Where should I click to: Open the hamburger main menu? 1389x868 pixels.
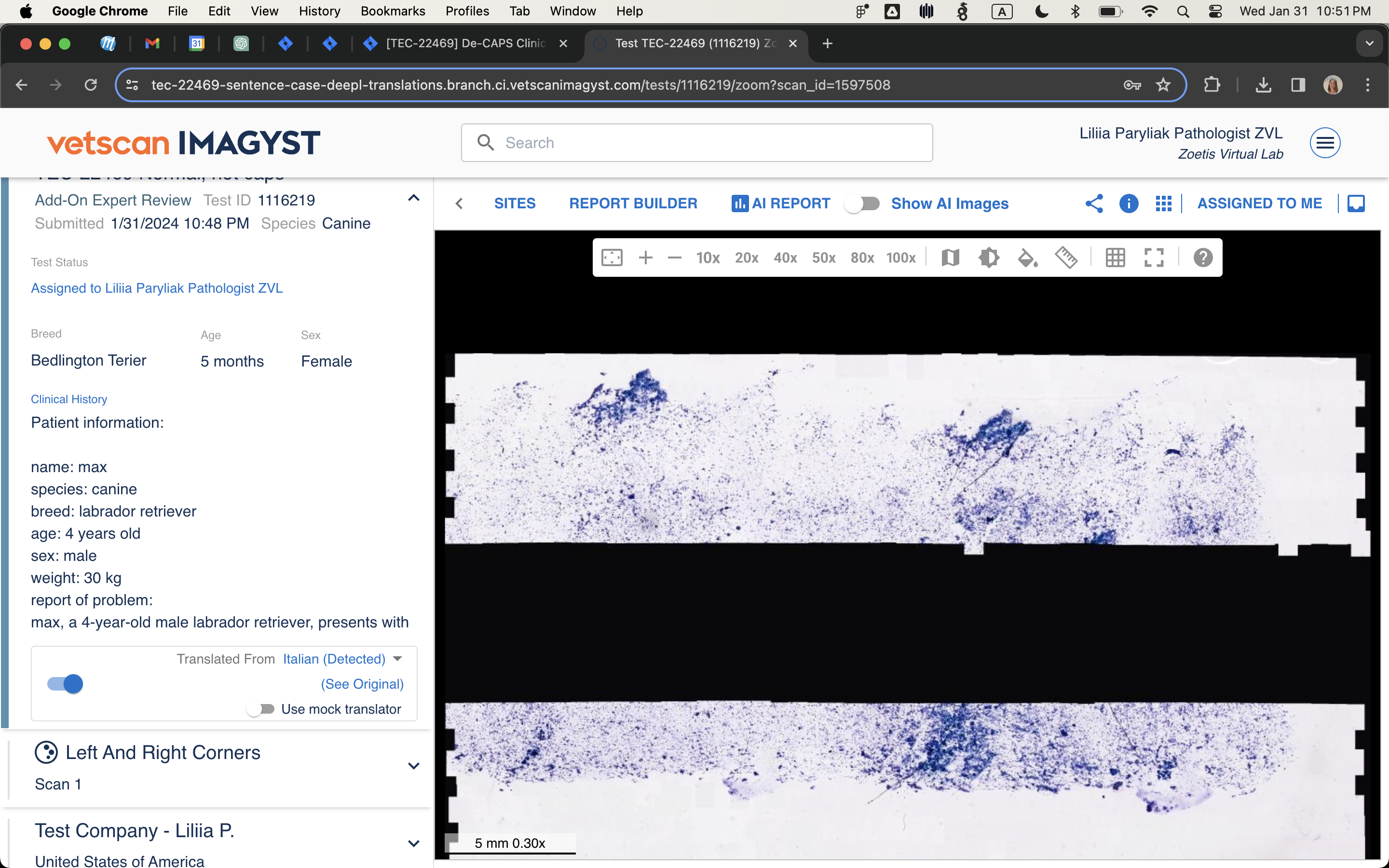pos(1325,143)
